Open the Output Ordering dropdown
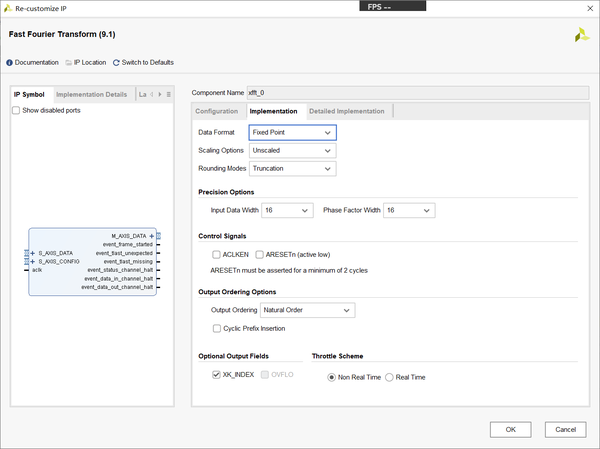600x449 pixels. [301, 310]
